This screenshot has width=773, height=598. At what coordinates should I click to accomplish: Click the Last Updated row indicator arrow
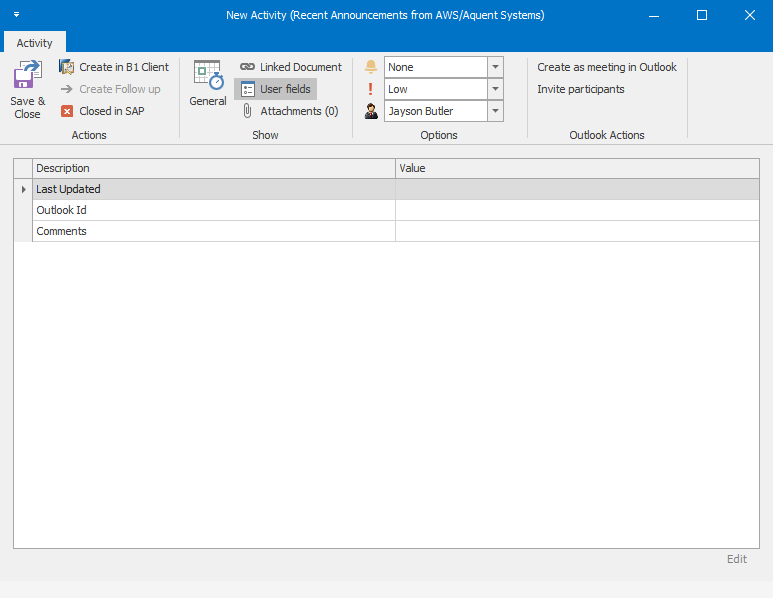tap(23, 189)
